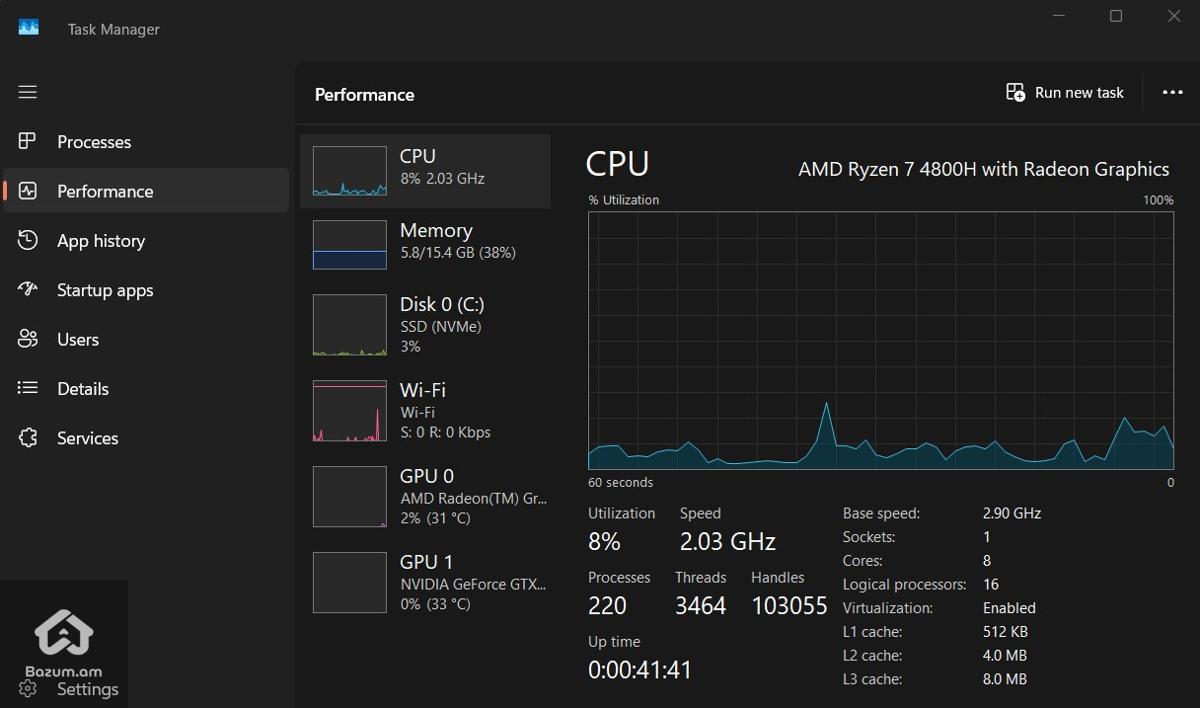This screenshot has width=1200, height=708.
Task: Click the Task Manager app icon in title bar
Action: click(28, 27)
